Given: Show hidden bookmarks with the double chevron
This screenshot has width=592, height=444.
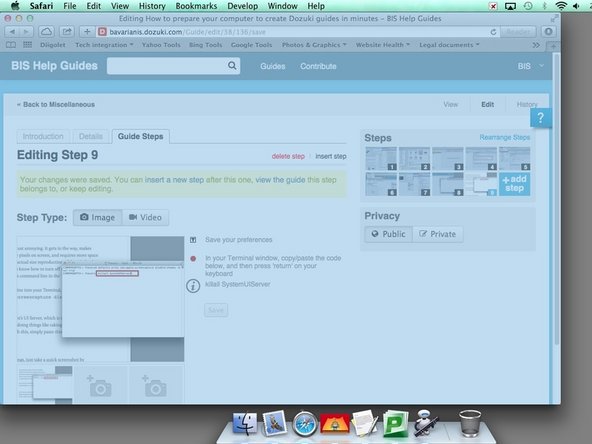Looking at the screenshot, I should (x=536, y=45).
